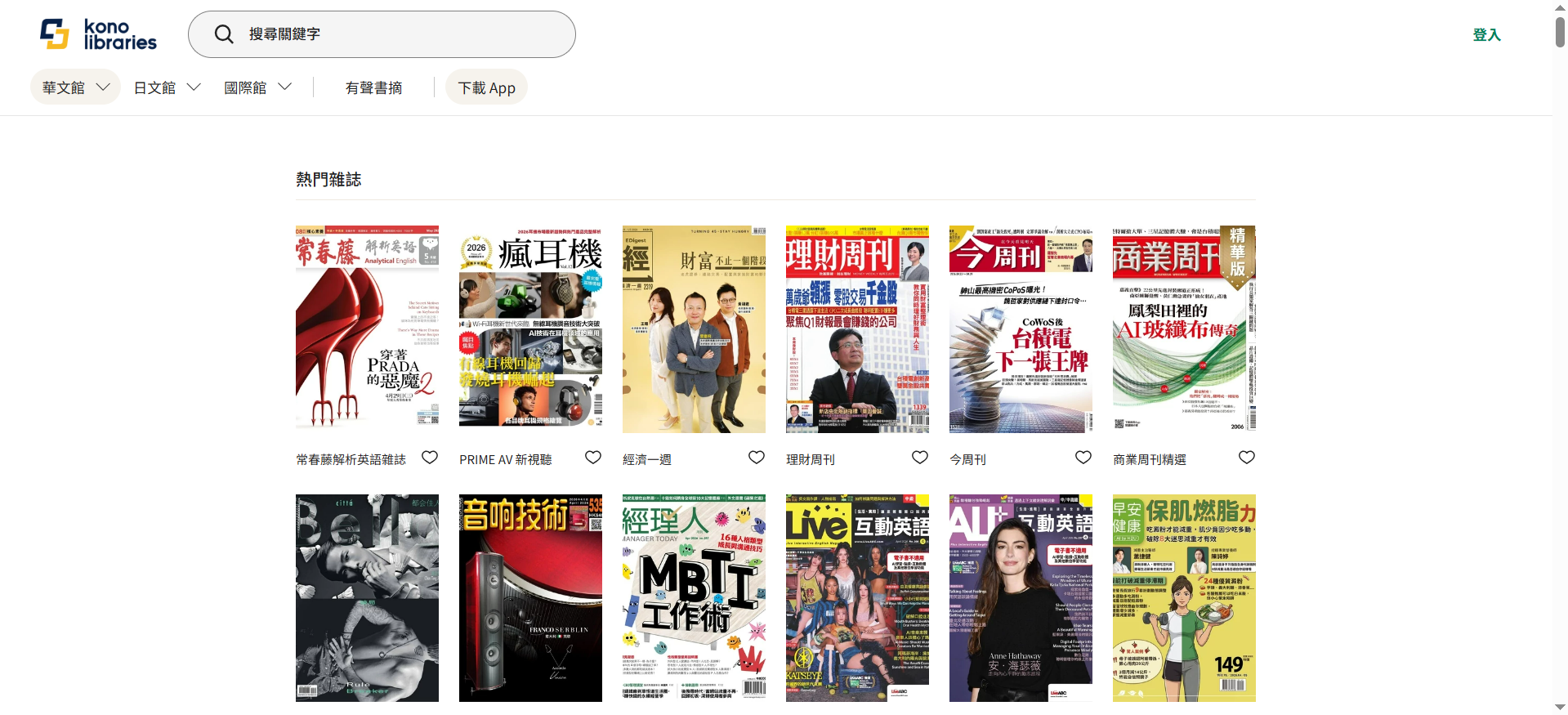Favorite 常春藤解析英語雜誌 with the heart icon
This screenshot has height=715, width=1568.
[x=430, y=458]
